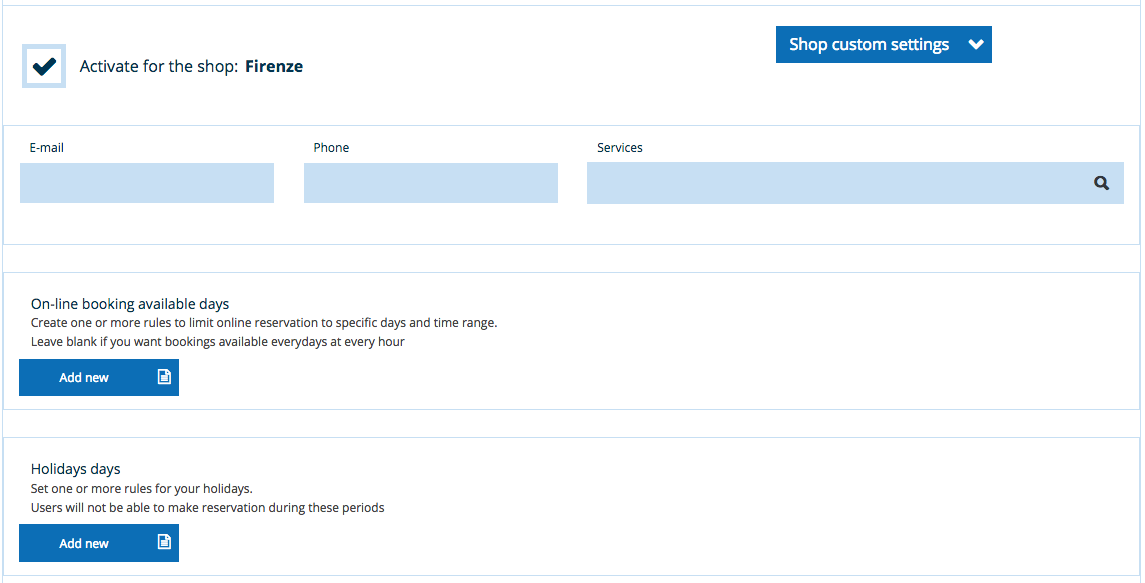Select the shop name Firenze
1145x583 pixels.
(x=274, y=66)
